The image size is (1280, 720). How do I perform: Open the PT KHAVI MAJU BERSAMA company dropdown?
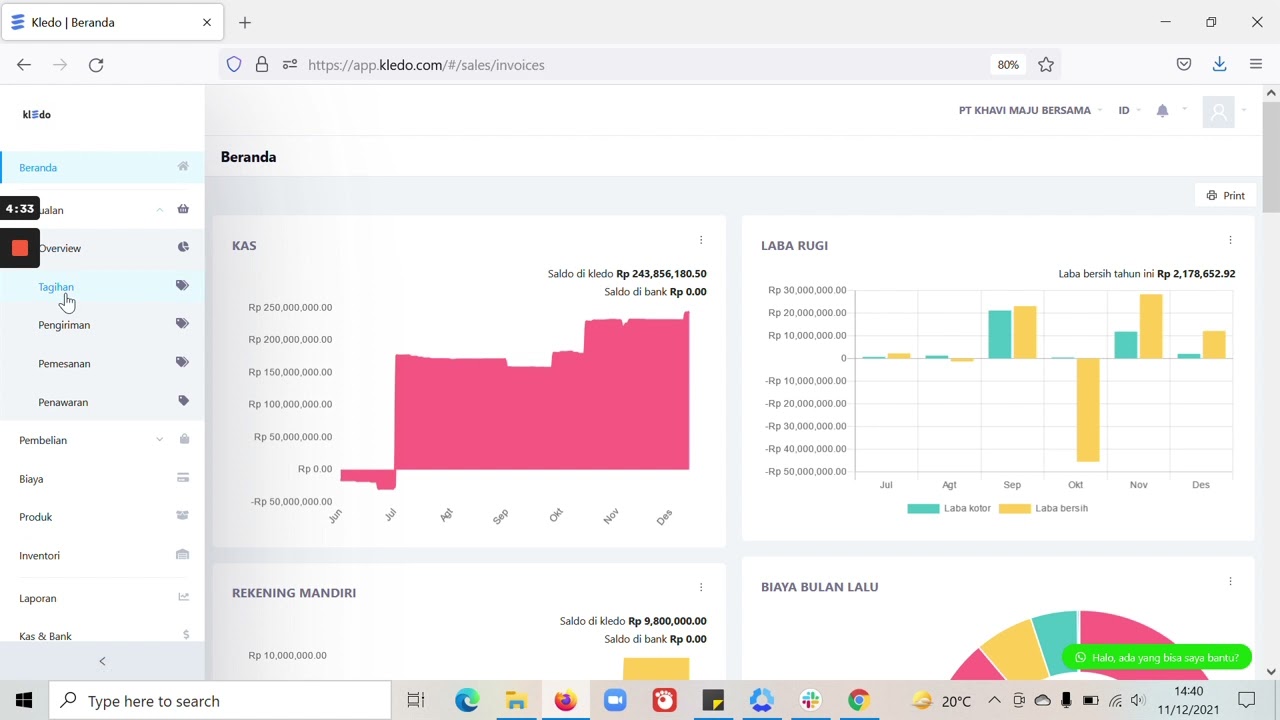pos(1030,111)
